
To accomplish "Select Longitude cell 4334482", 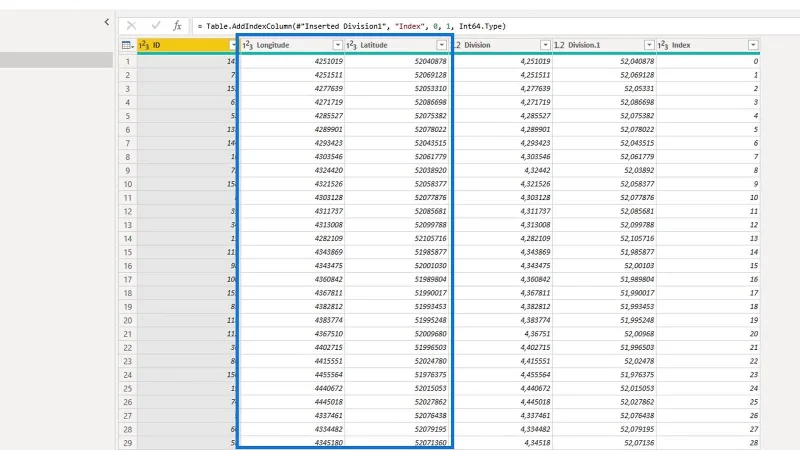I will click(x=292, y=429).
